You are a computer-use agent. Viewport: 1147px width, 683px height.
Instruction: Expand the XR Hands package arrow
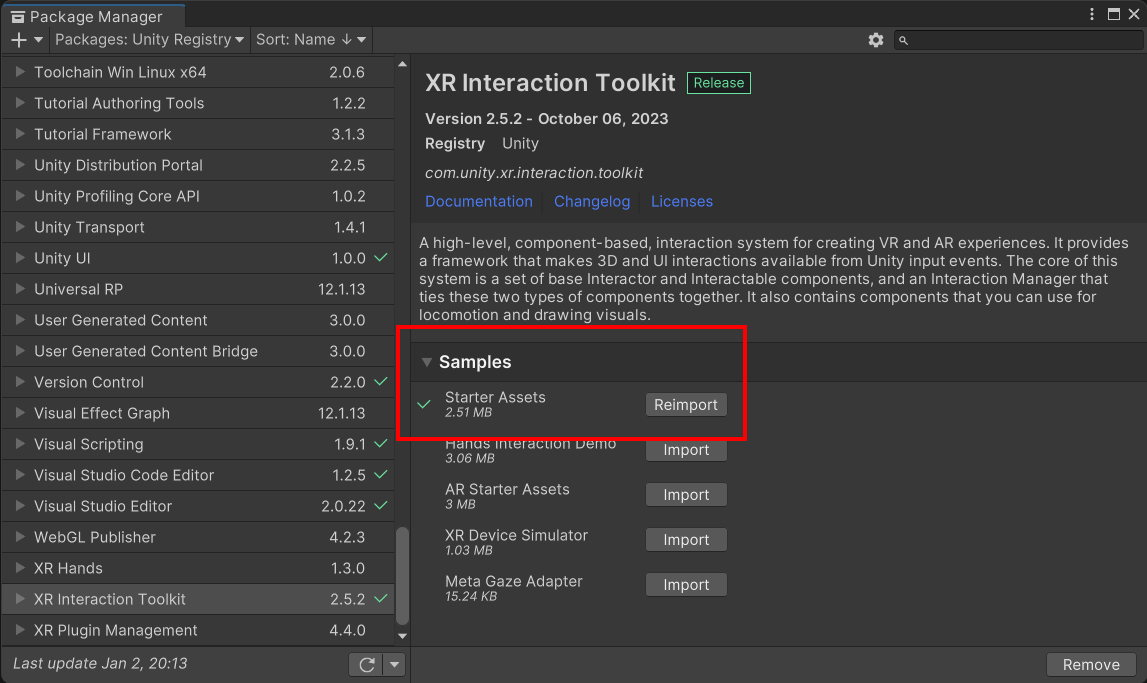tap(19, 568)
